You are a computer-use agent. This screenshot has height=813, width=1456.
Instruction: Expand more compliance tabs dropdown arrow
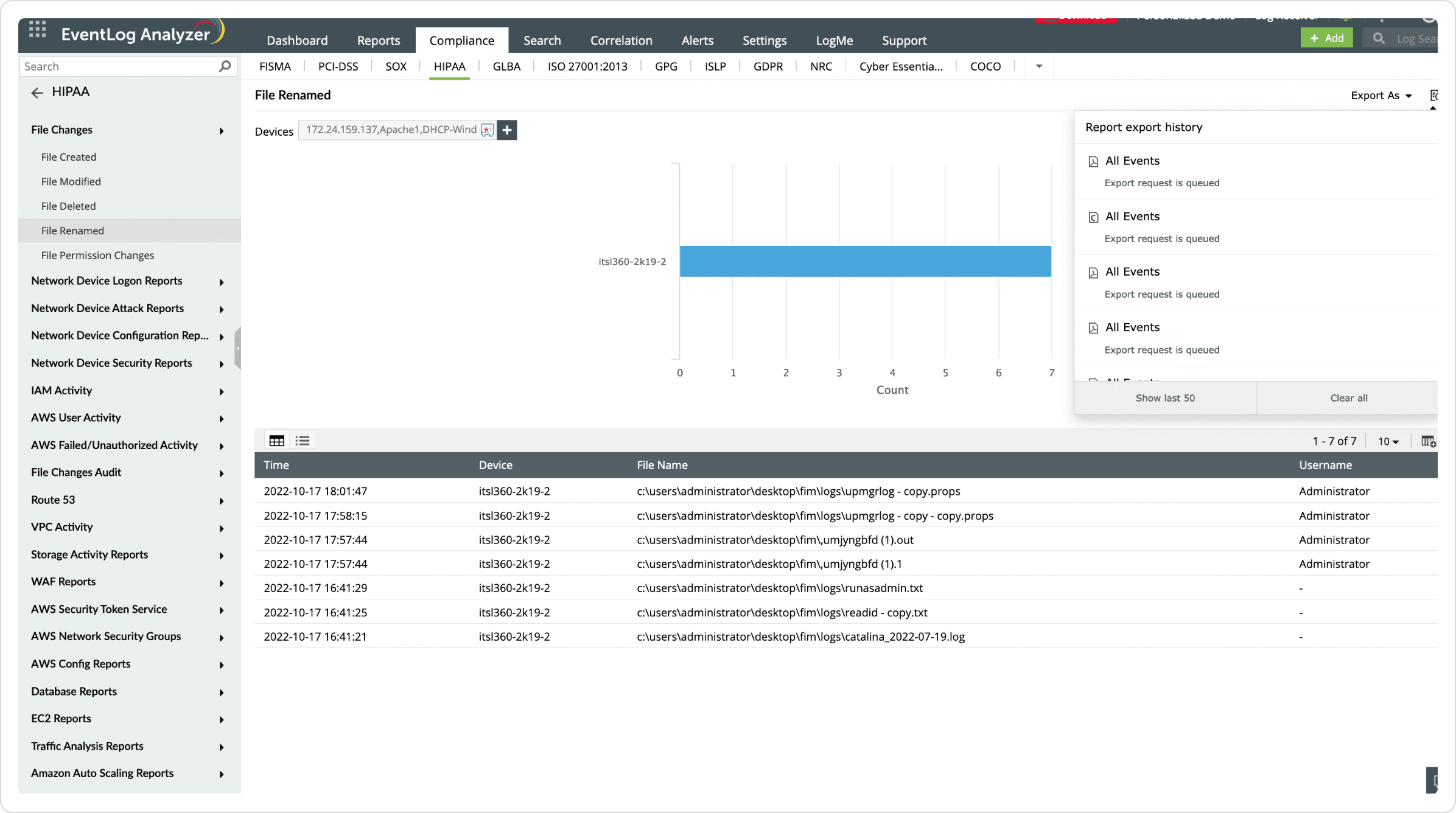coord(1039,66)
